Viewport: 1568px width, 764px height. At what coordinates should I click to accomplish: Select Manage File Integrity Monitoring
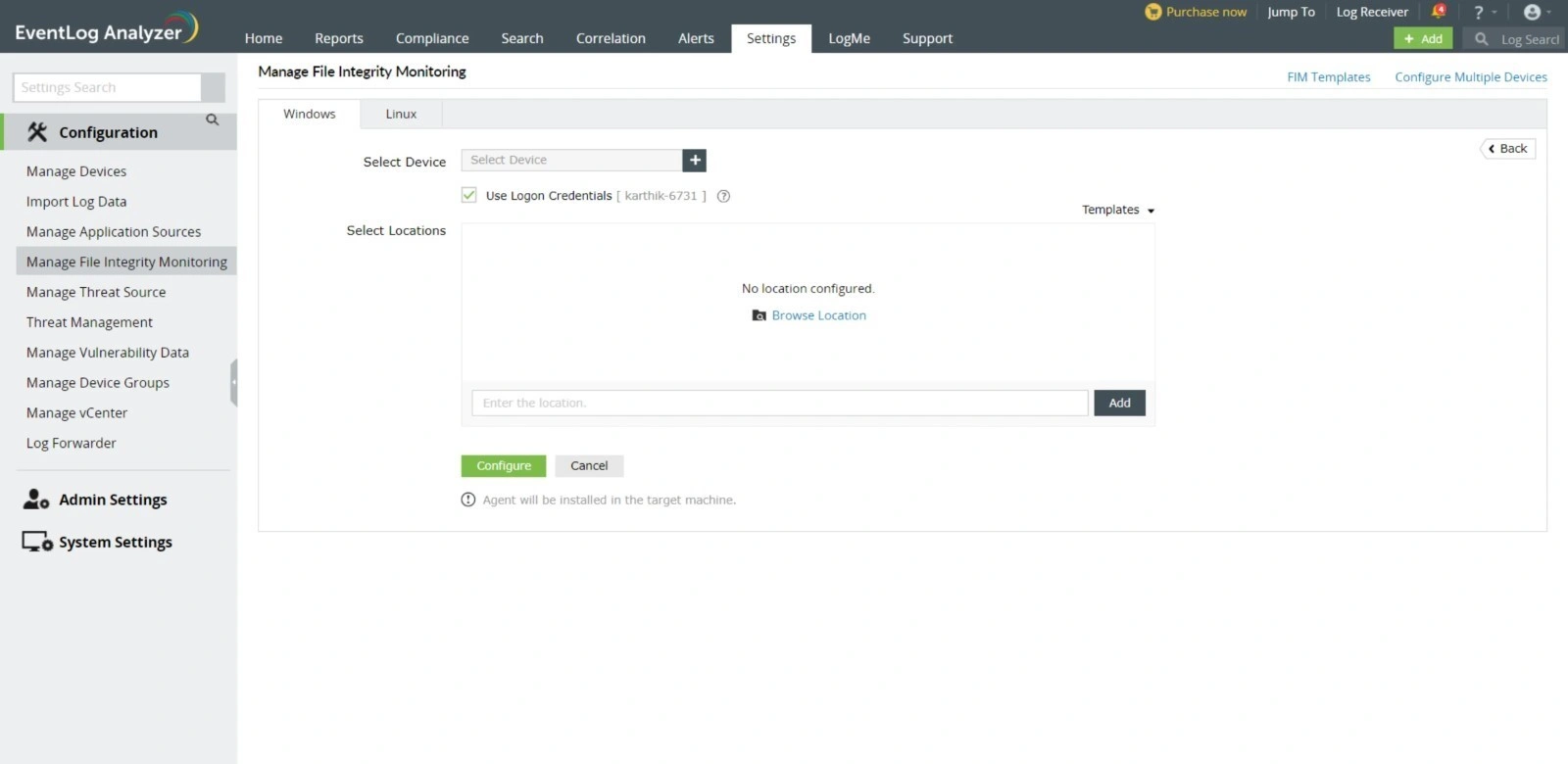tap(126, 262)
